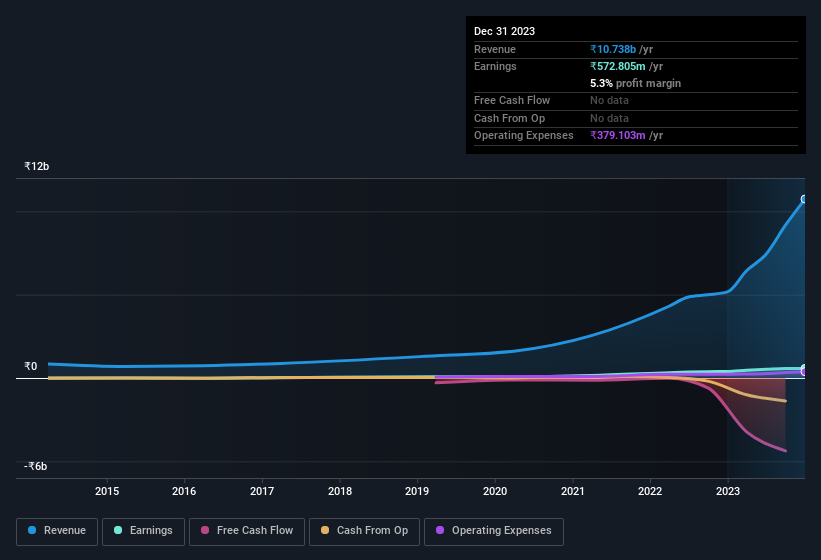Hide the Cash From Op series
The image size is (821, 560).
[x=364, y=531]
